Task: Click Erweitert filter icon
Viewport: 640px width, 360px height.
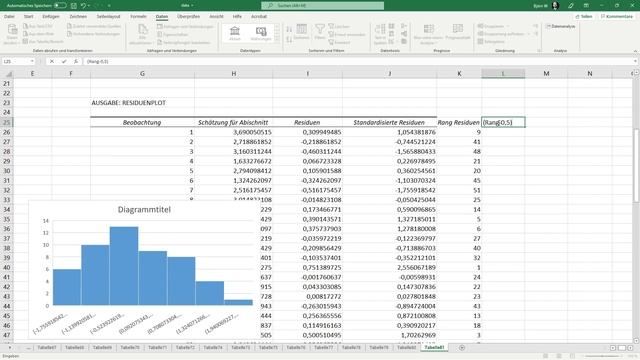Action: (x=331, y=42)
